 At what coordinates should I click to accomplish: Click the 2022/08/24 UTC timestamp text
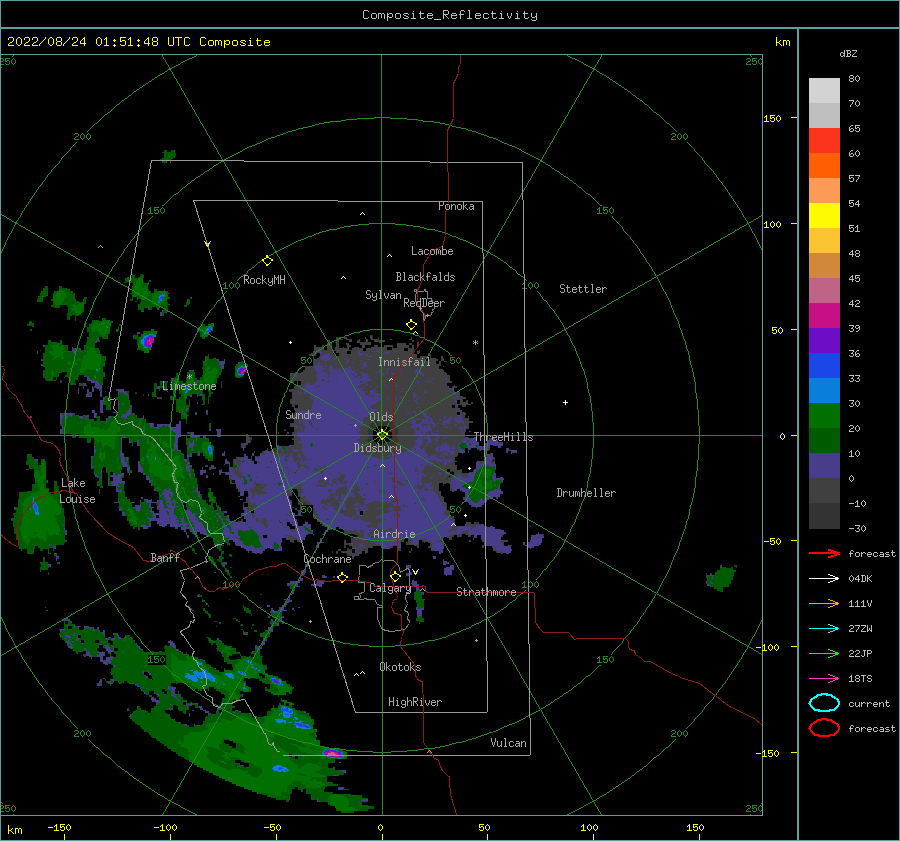[x=138, y=41]
